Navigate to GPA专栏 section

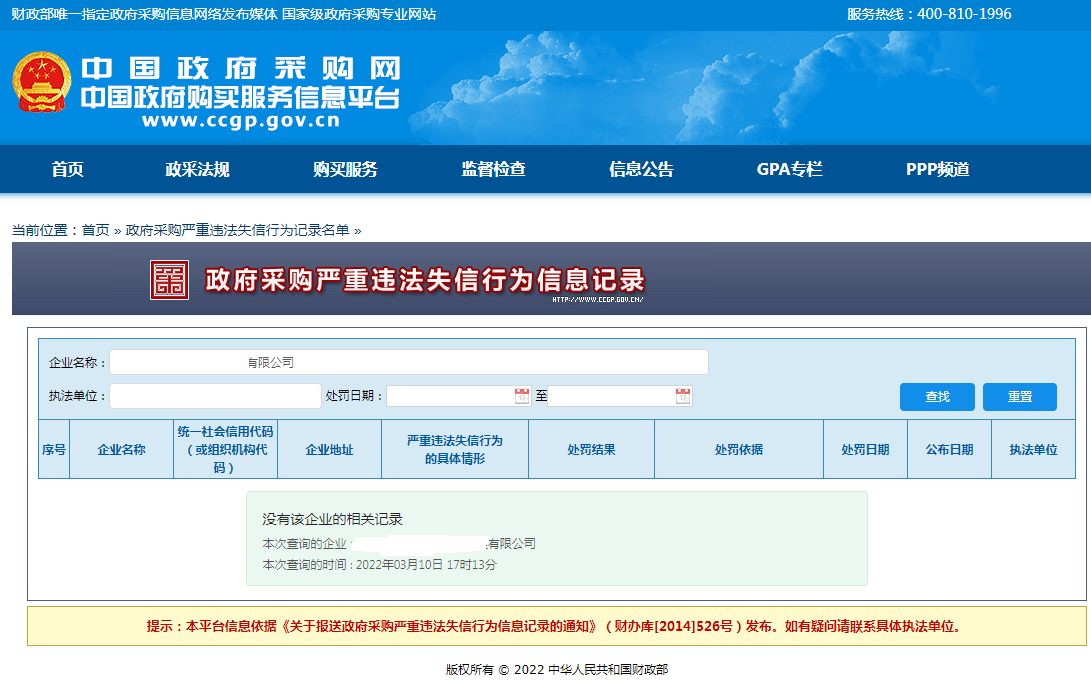789,169
